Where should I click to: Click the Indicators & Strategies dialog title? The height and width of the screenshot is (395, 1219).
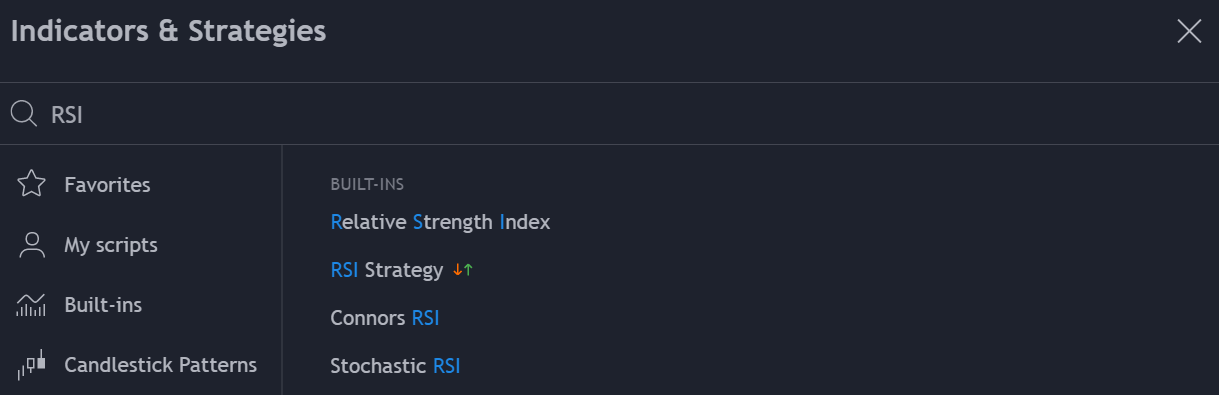point(168,31)
